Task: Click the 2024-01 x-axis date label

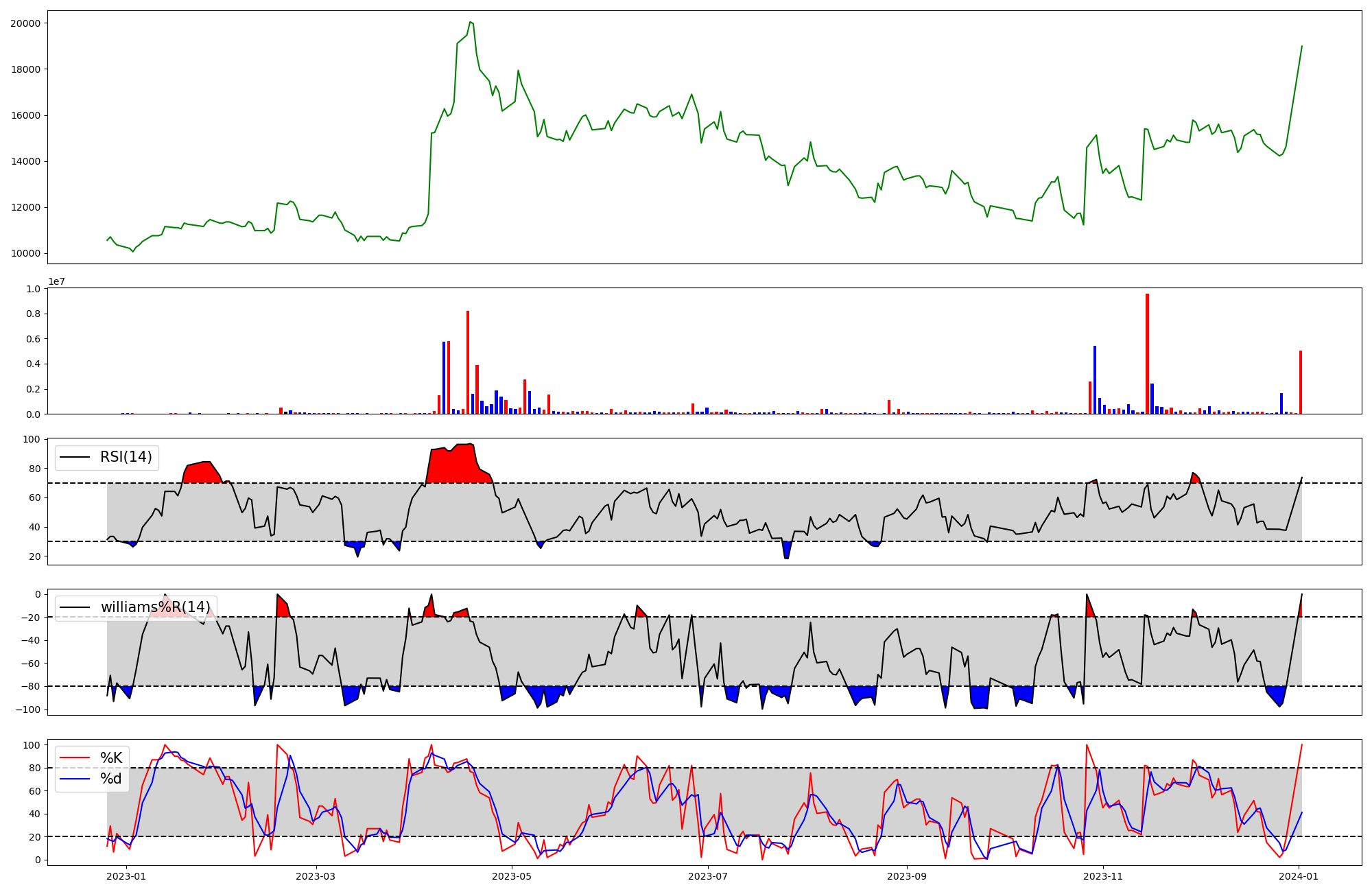Action: 1299,876
